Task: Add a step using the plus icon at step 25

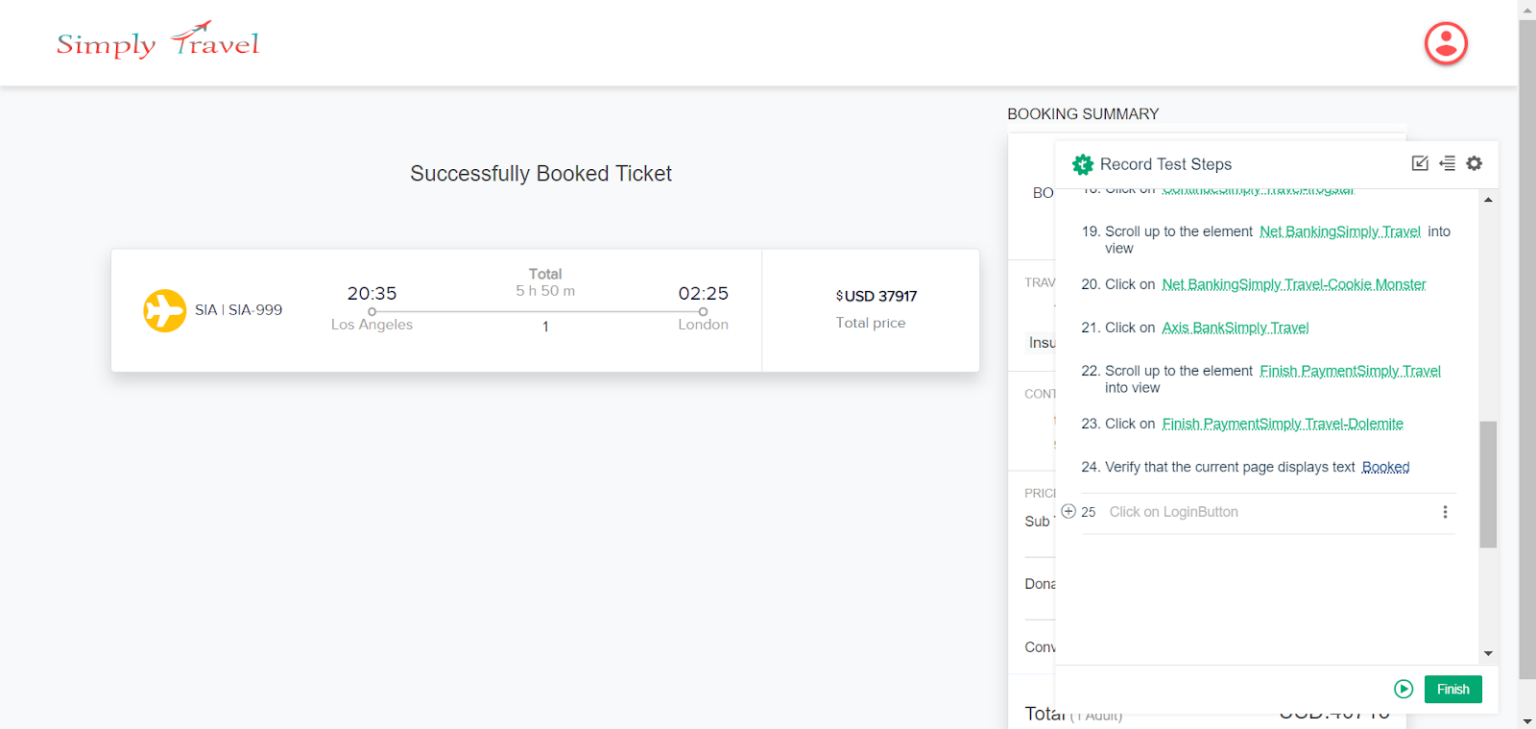Action: (x=1068, y=511)
